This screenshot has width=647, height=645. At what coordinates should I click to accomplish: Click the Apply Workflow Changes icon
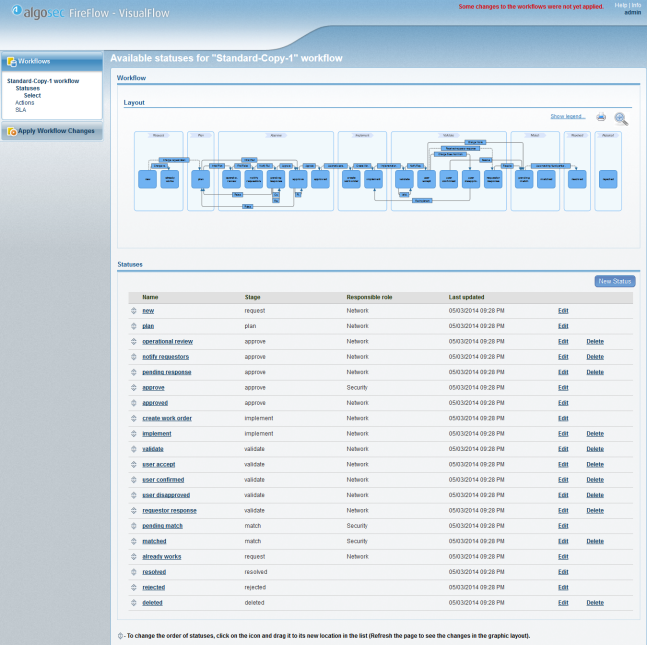click(12, 131)
